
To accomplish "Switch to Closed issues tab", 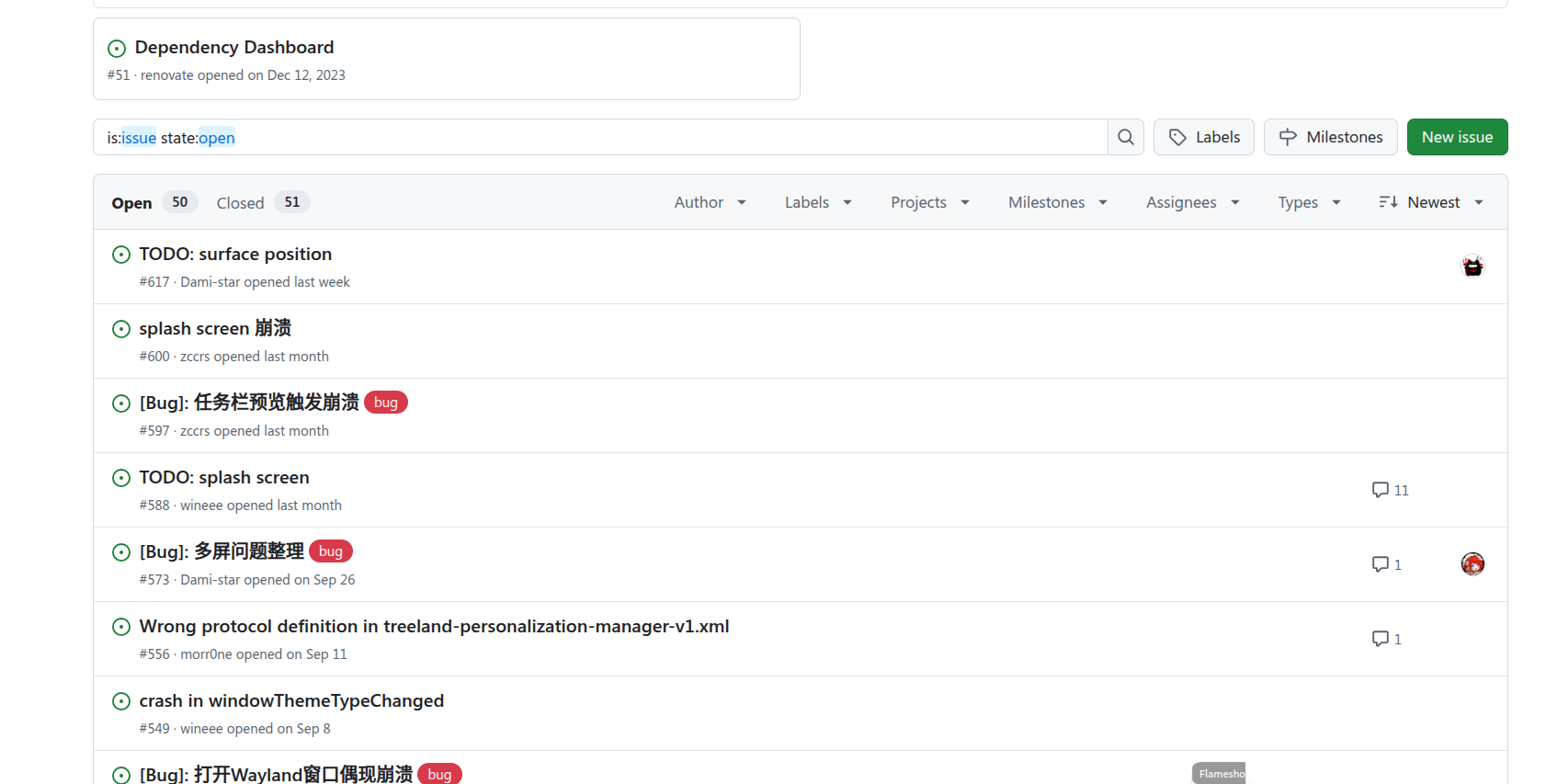I will click(263, 202).
